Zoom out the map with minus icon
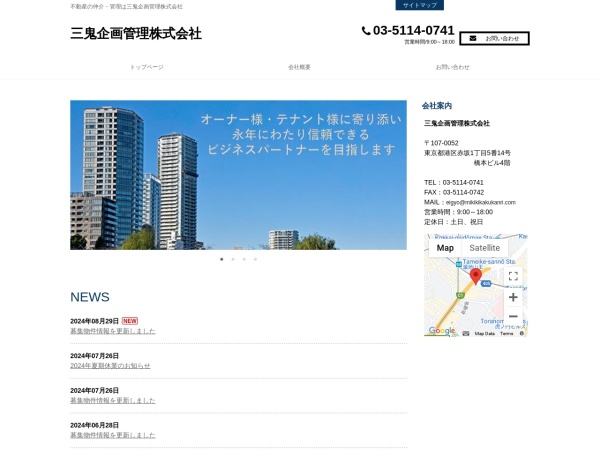The height and width of the screenshot is (450, 600). click(513, 316)
